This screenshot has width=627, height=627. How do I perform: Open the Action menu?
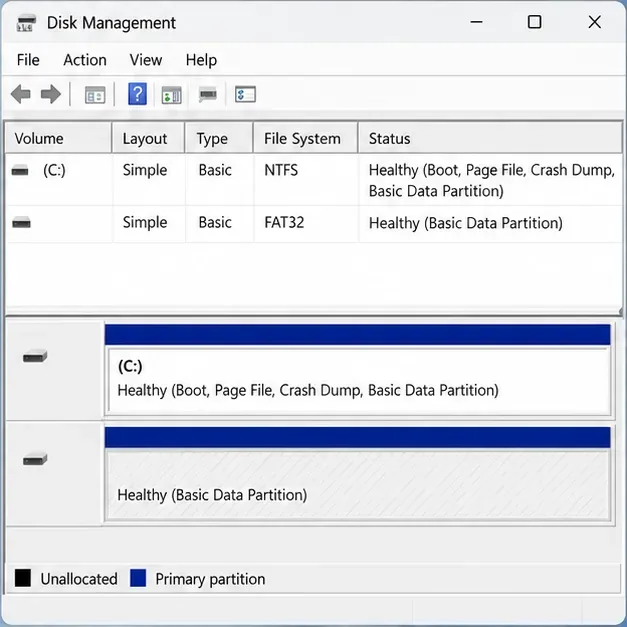85,60
